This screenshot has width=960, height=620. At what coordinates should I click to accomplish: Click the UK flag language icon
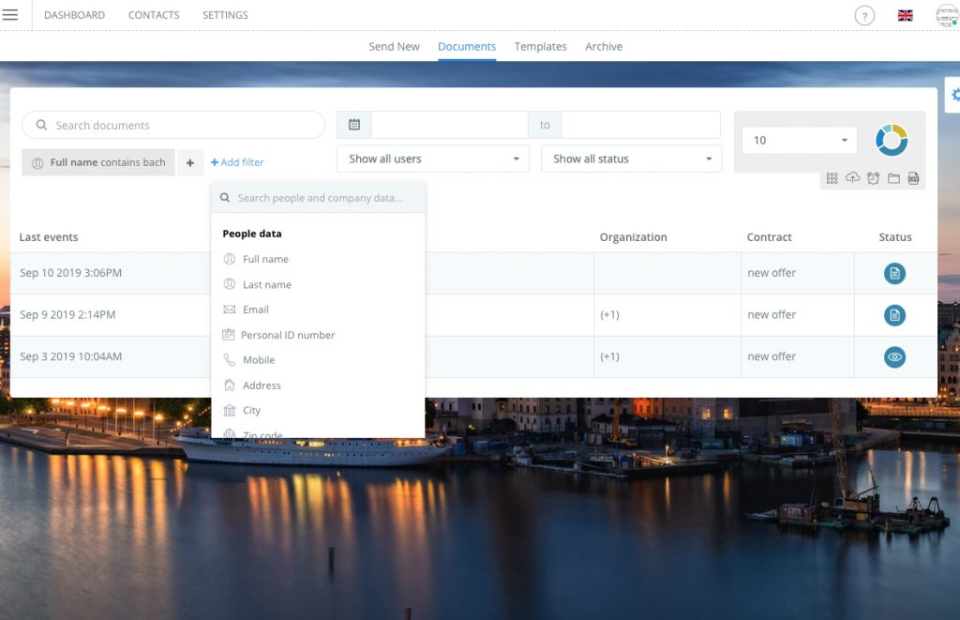coord(905,15)
